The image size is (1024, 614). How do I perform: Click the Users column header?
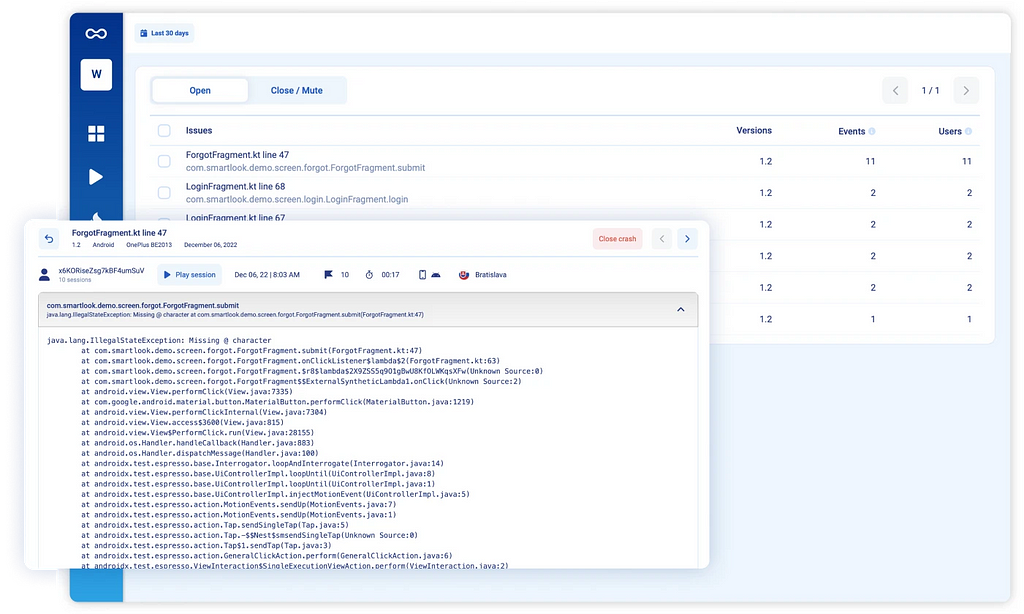tap(950, 131)
